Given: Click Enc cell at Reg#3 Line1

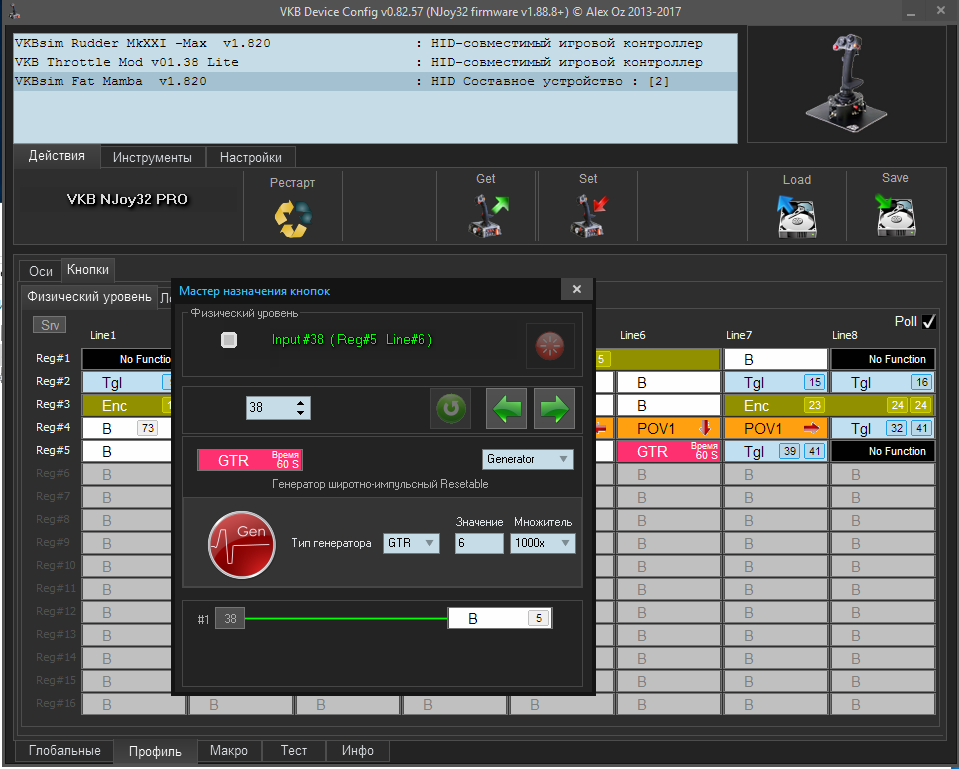Looking at the screenshot, I should 127,406.
